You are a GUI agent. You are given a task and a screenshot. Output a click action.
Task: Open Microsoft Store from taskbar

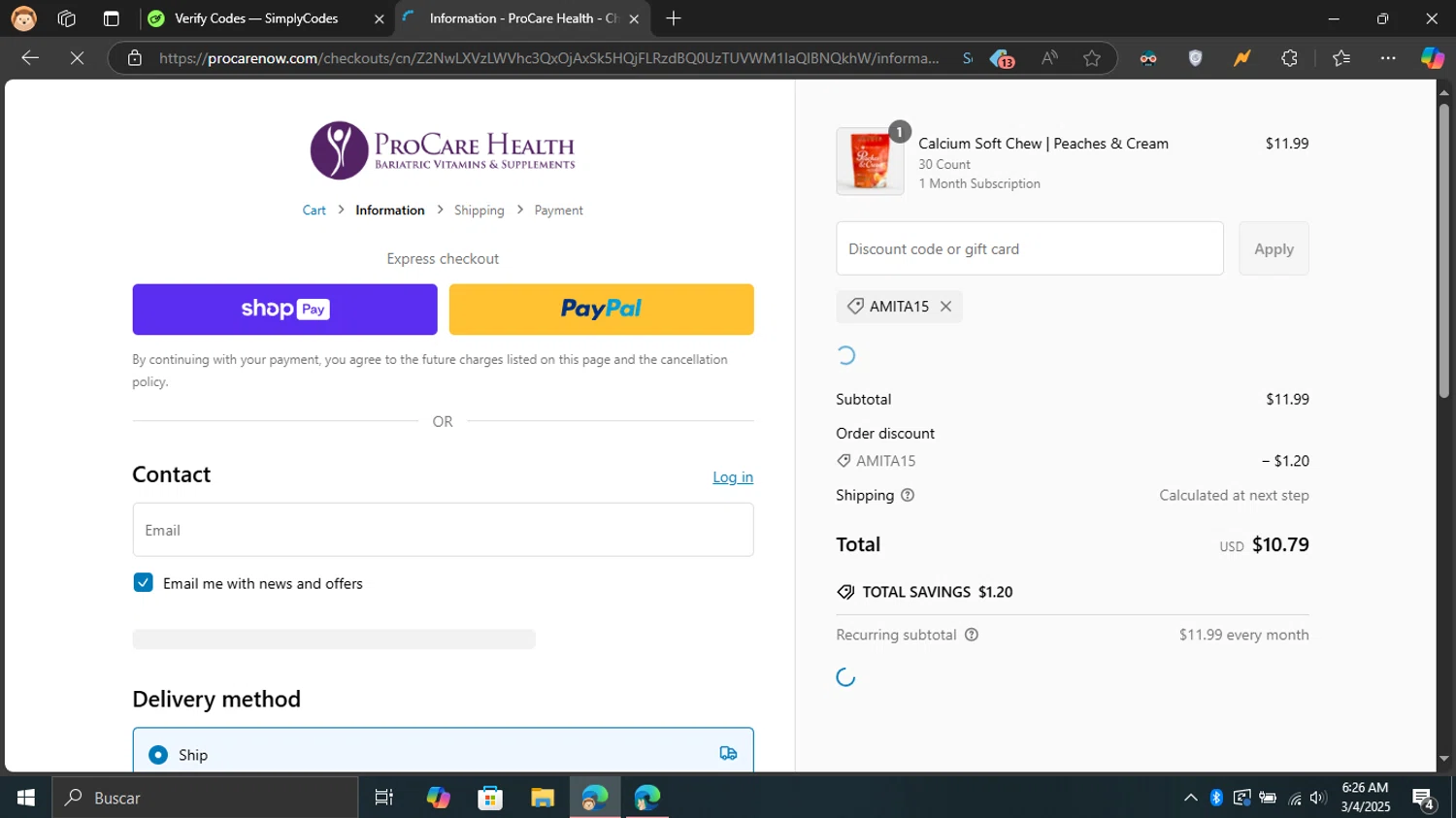click(490, 798)
